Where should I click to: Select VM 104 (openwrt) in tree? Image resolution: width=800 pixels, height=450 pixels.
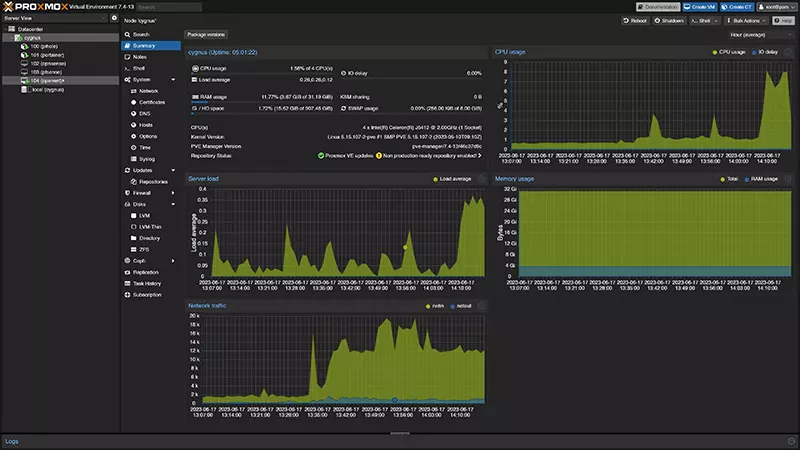point(47,81)
